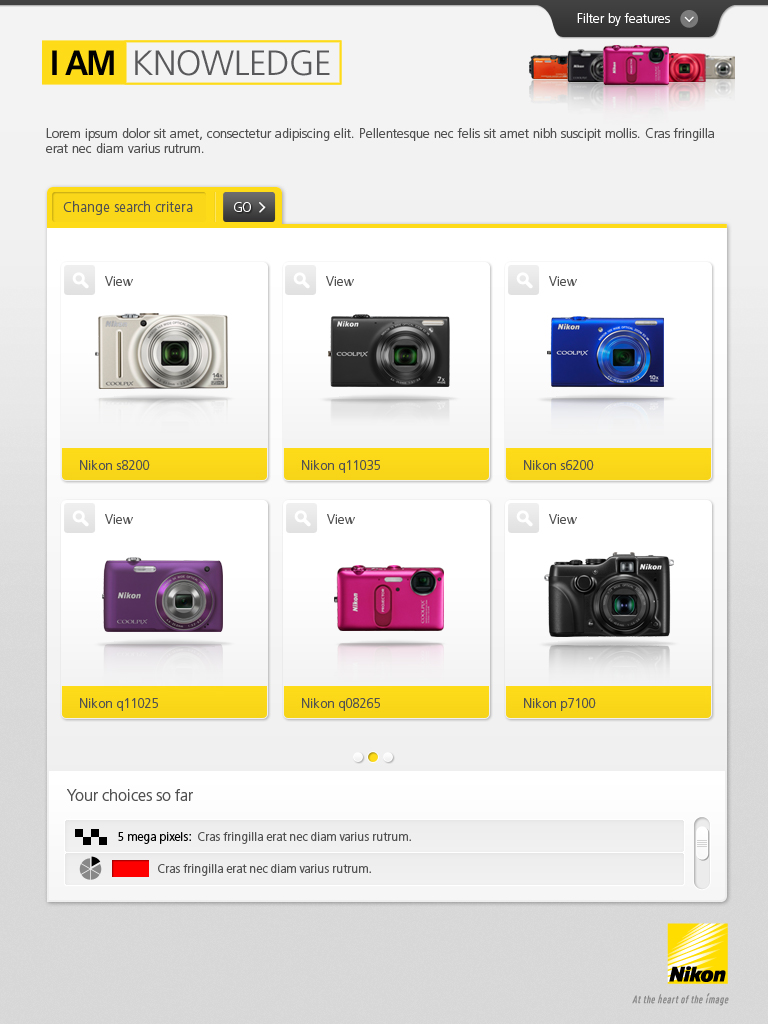Click the red color swatch in choices
The image size is (768, 1024).
[131, 869]
